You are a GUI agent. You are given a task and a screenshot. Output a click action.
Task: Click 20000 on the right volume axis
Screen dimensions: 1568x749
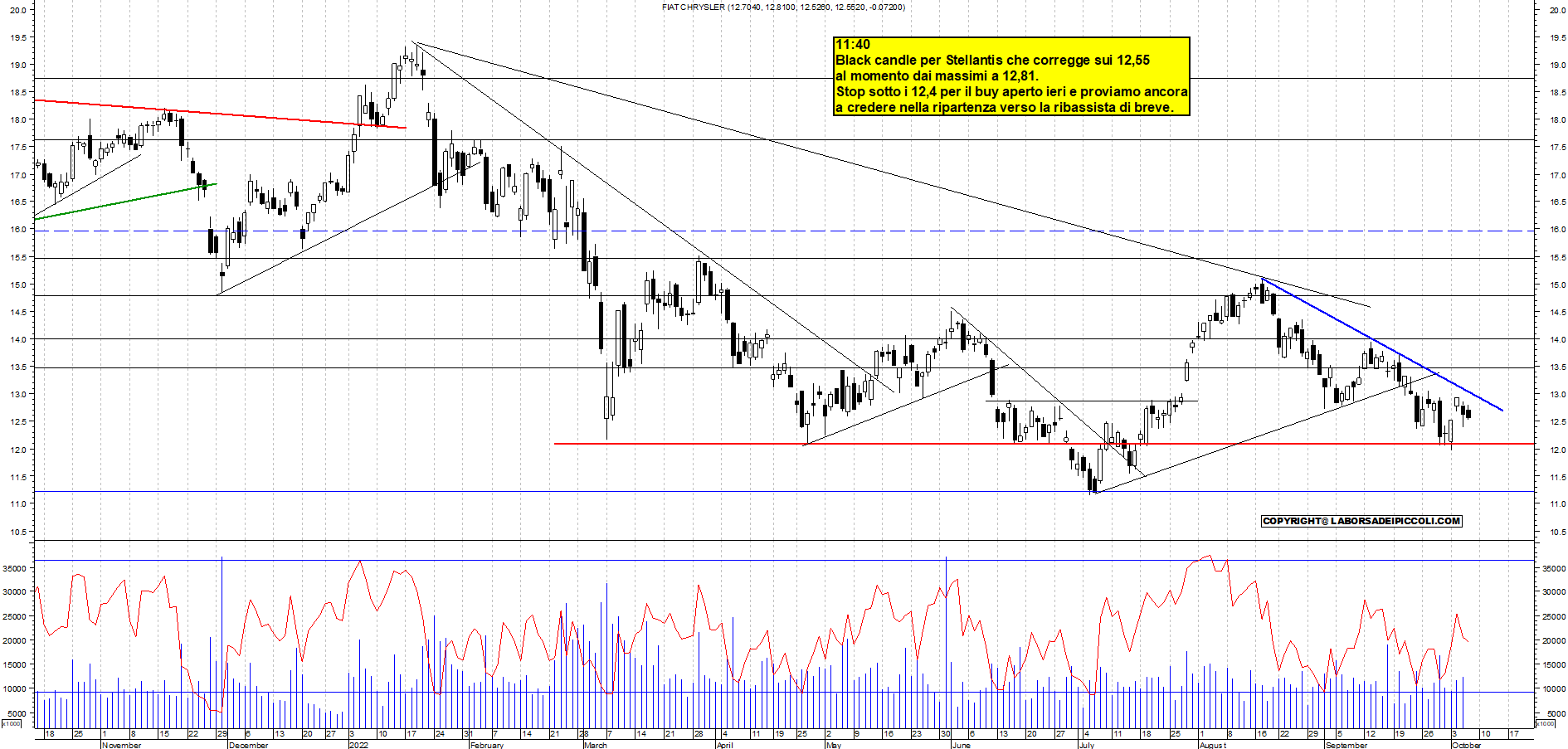[x=1552, y=641]
